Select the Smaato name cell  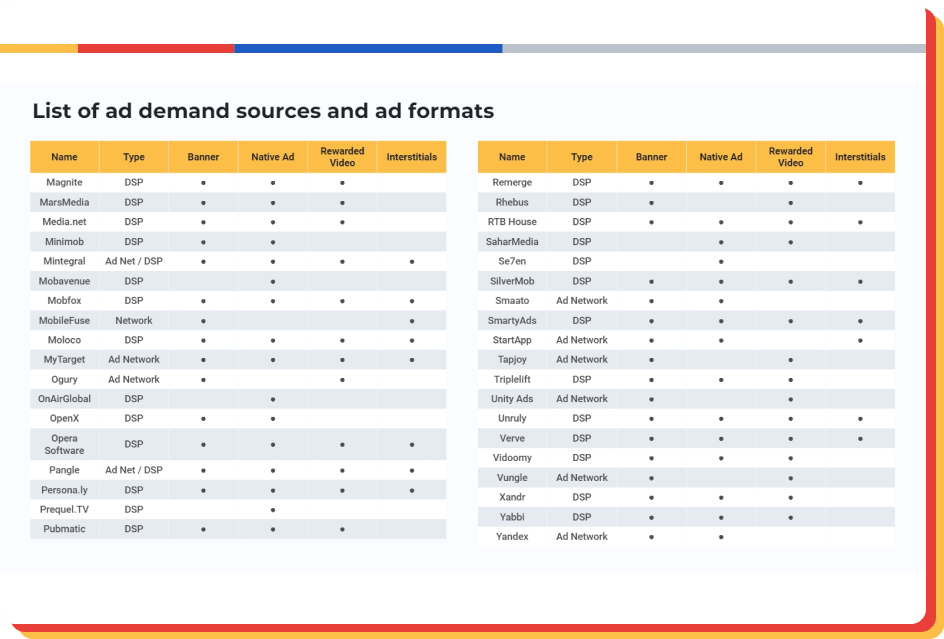coord(512,301)
